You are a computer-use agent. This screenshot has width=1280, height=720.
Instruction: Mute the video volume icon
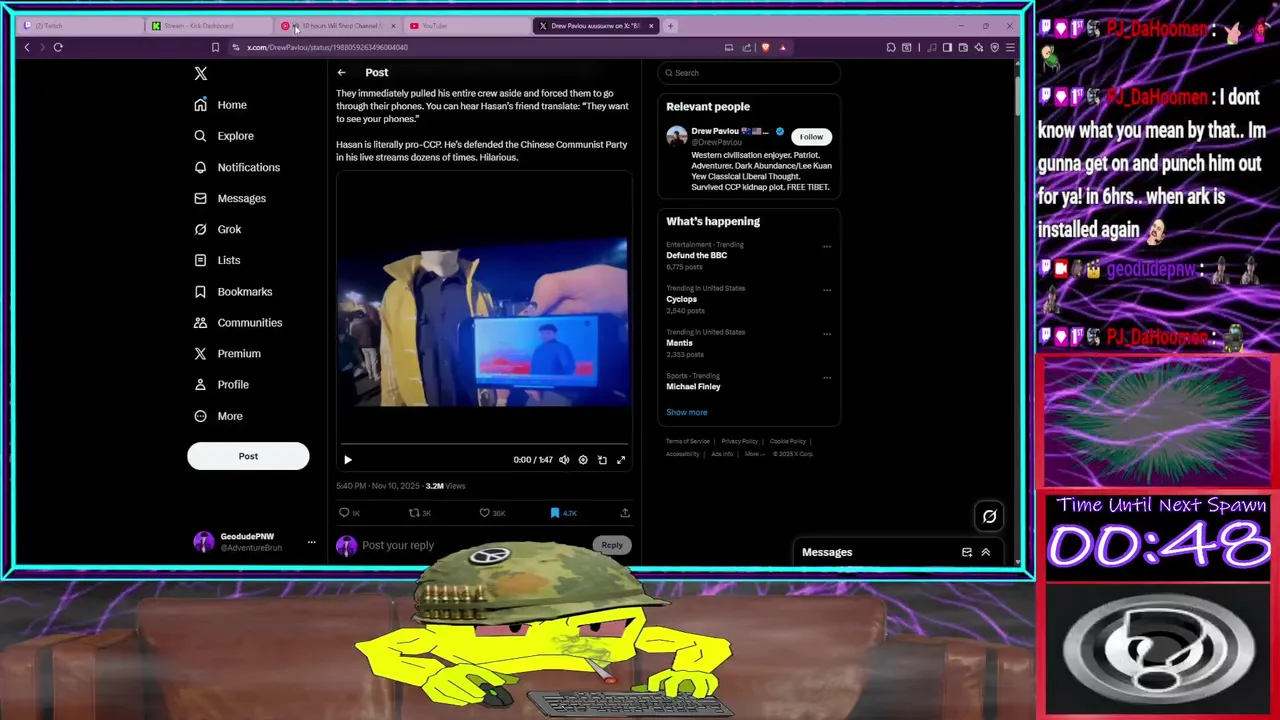pos(564,460)
